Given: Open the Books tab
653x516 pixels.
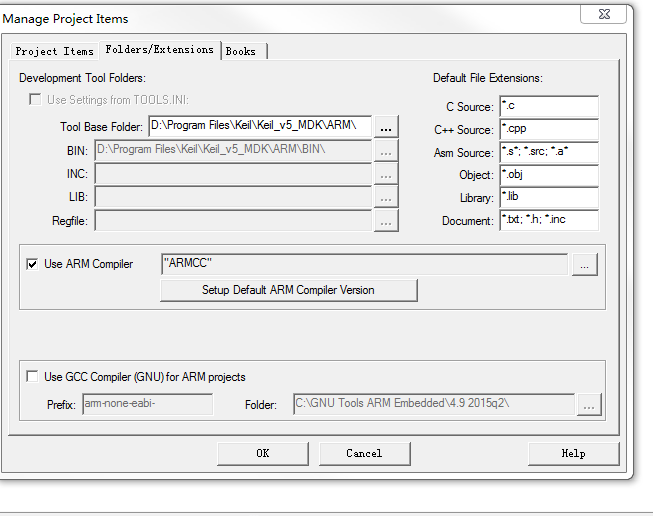Looking at the screenshot, I should click(241, 51).
